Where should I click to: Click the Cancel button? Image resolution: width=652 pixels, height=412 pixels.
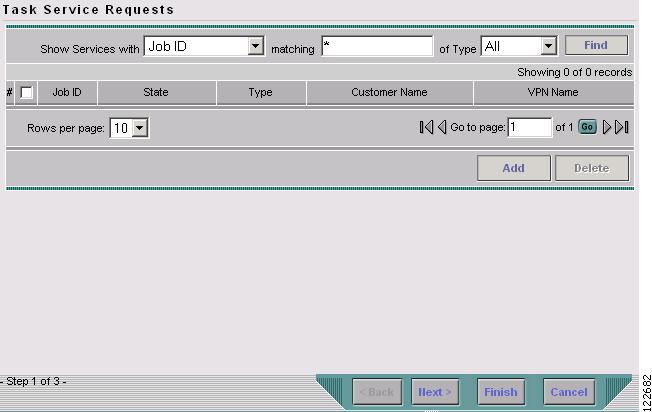coord(569,392)
